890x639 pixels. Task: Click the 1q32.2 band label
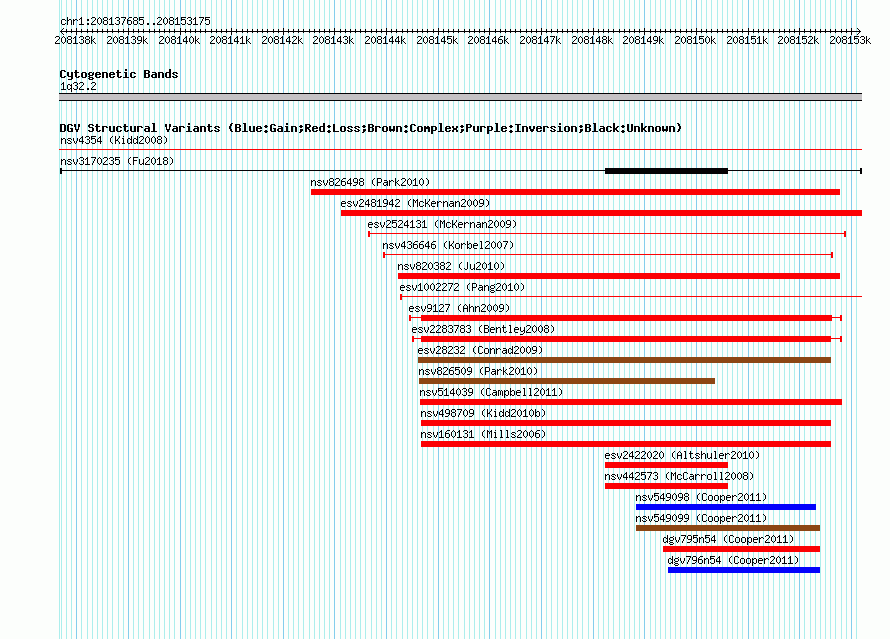coord(78,86)
